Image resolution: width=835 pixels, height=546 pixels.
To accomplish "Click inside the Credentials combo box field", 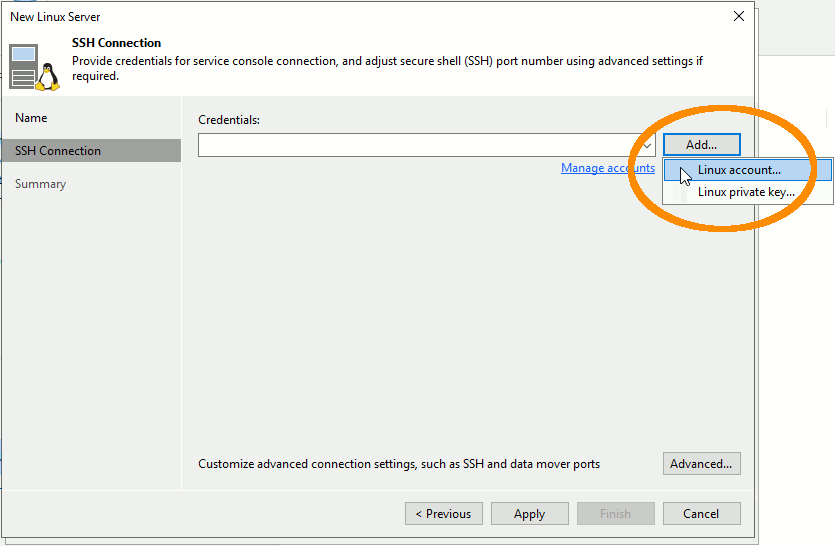I will coord(420,146).
